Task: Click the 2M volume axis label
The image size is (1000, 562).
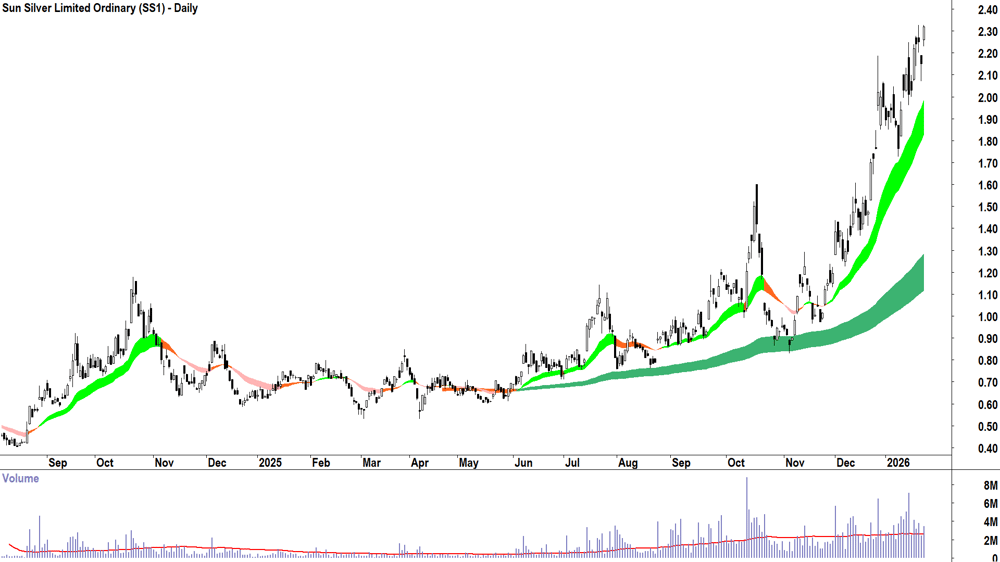Action: pos(990,541)
